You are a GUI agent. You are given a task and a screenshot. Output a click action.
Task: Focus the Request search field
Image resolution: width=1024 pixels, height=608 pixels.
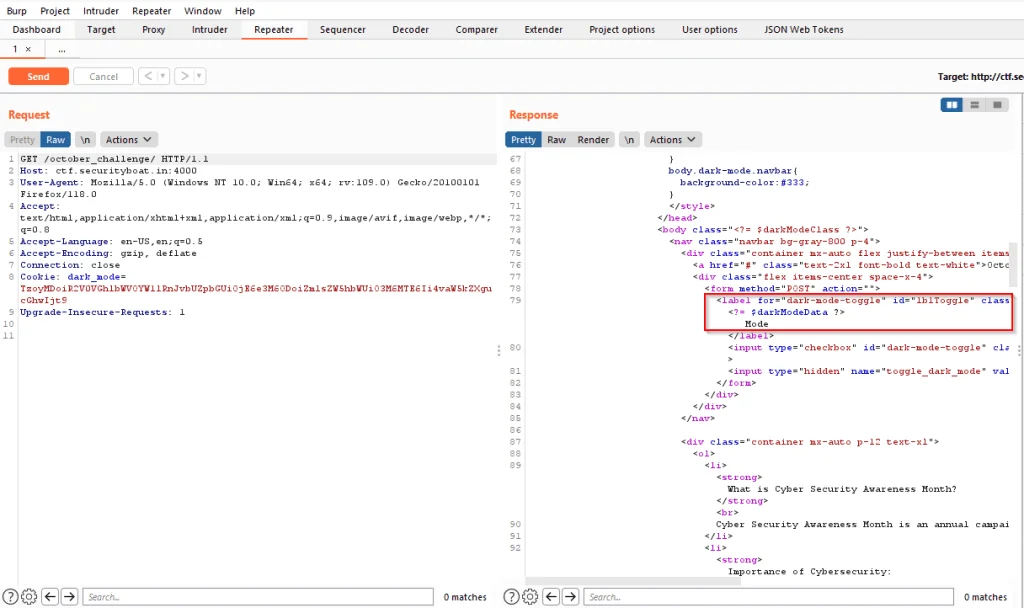click(x=258, y=596)
